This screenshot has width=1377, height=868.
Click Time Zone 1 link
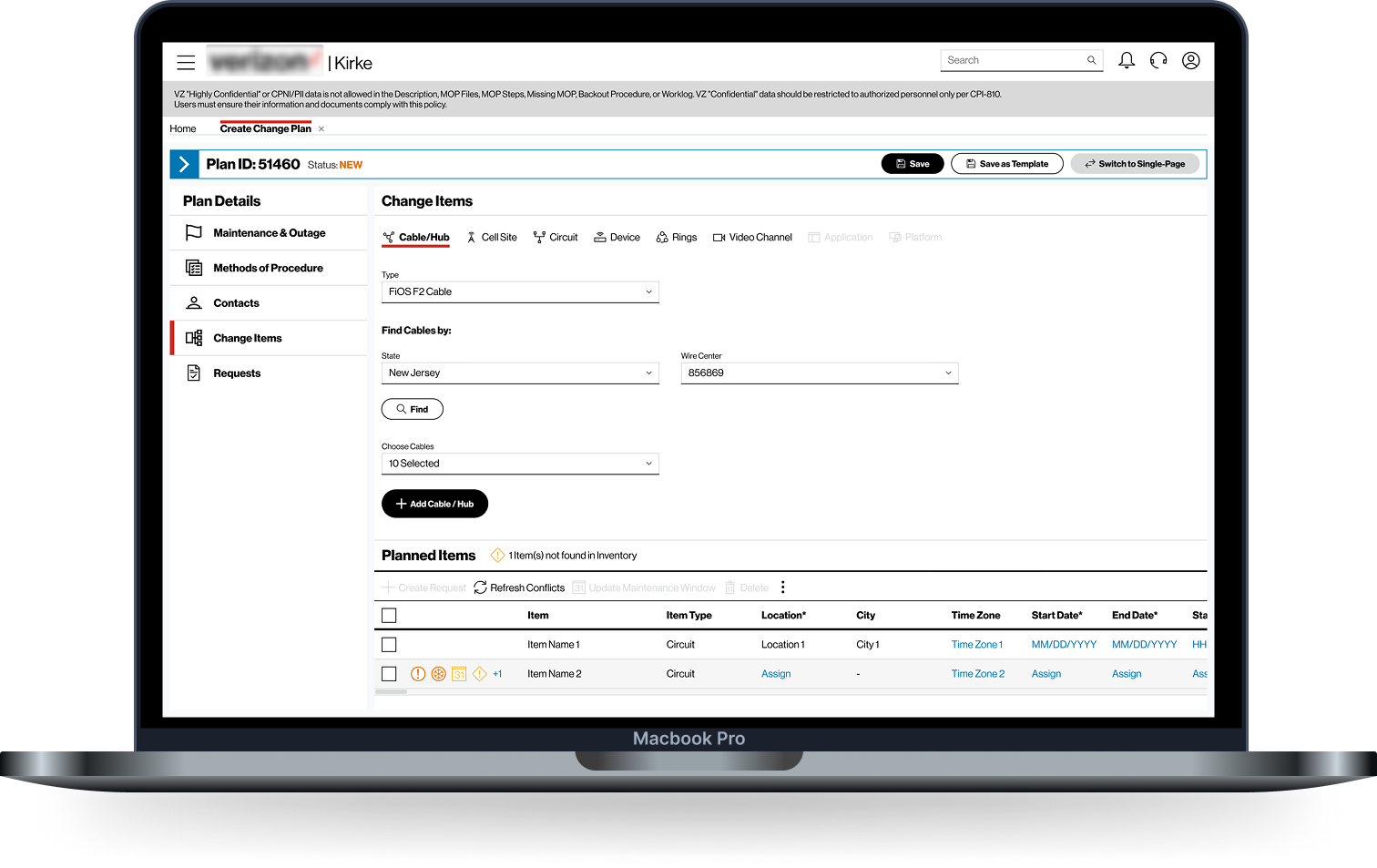(x=977, y=645)
